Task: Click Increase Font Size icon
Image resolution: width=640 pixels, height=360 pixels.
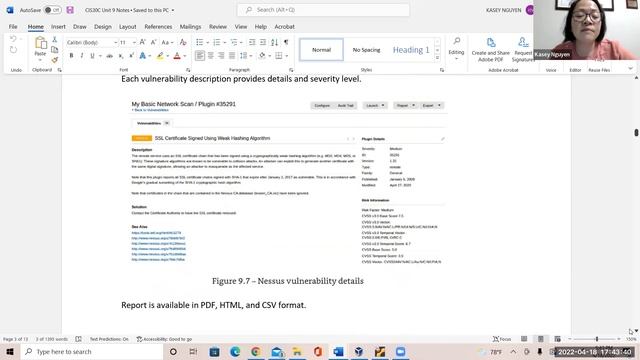Action: point(142,42)
